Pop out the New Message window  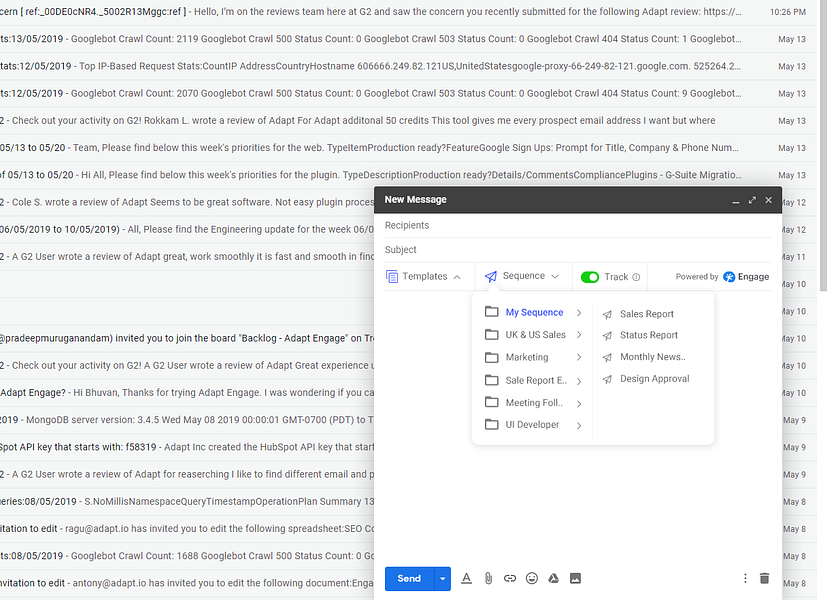pyautogui.click(x=752, y=200)
